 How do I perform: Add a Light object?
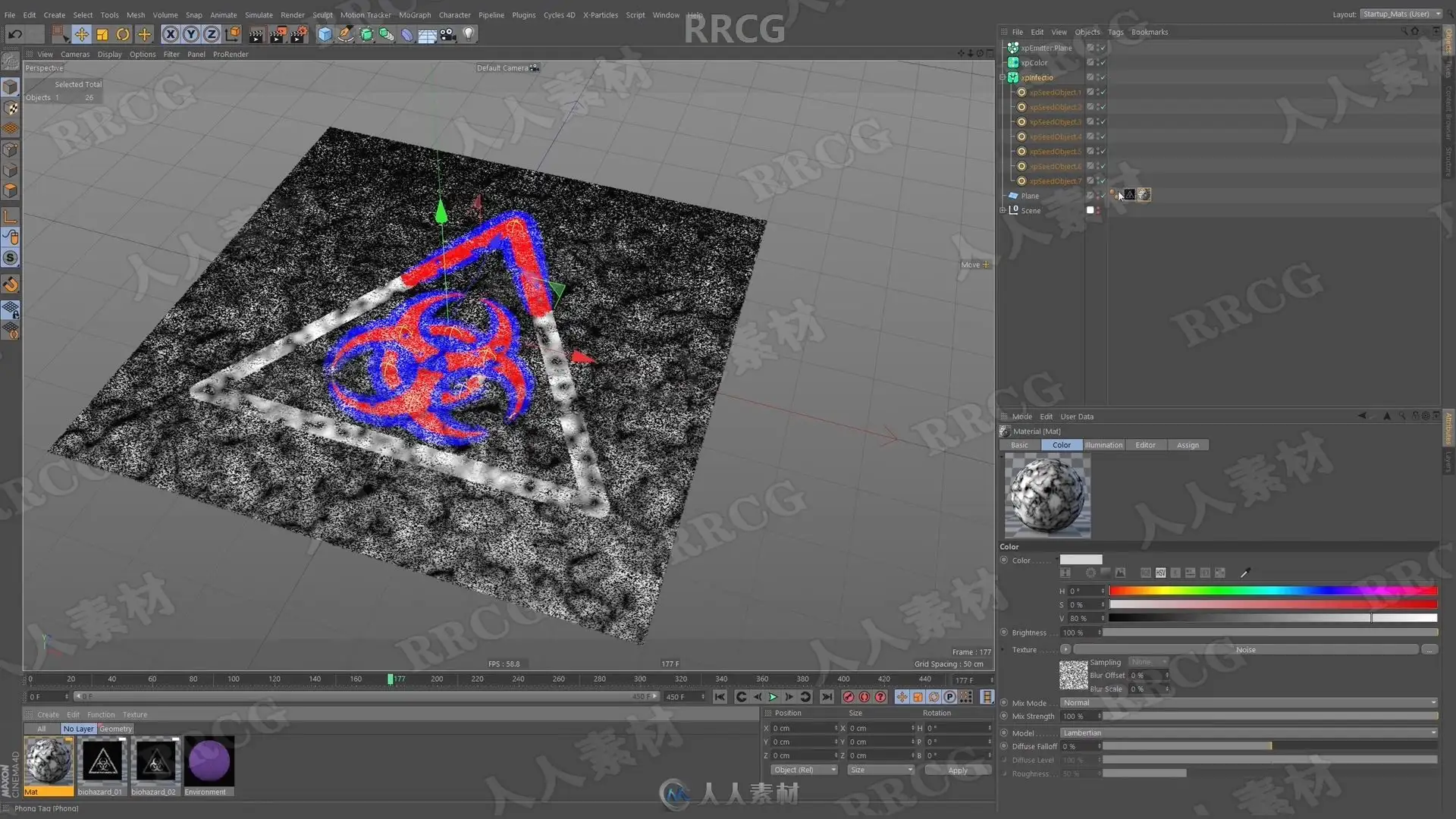click(469, 34)
